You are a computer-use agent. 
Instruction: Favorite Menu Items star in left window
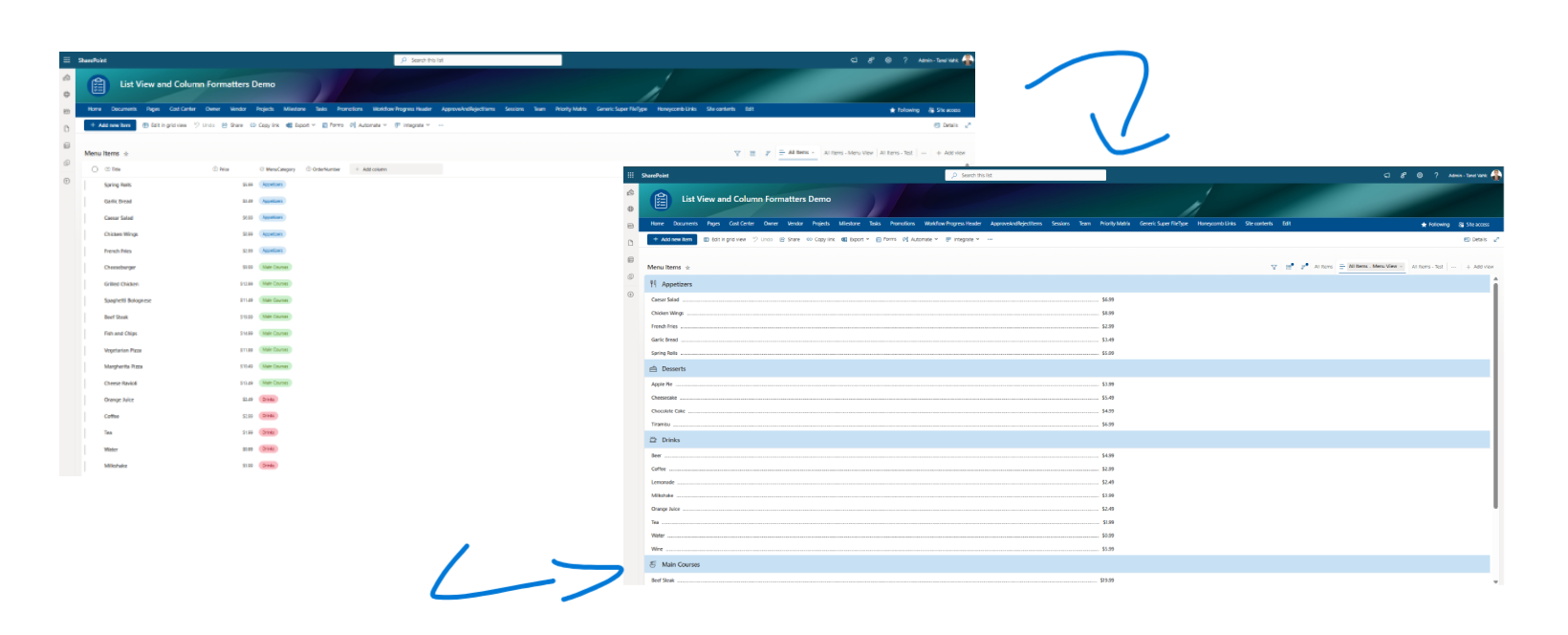click(126, 154)
